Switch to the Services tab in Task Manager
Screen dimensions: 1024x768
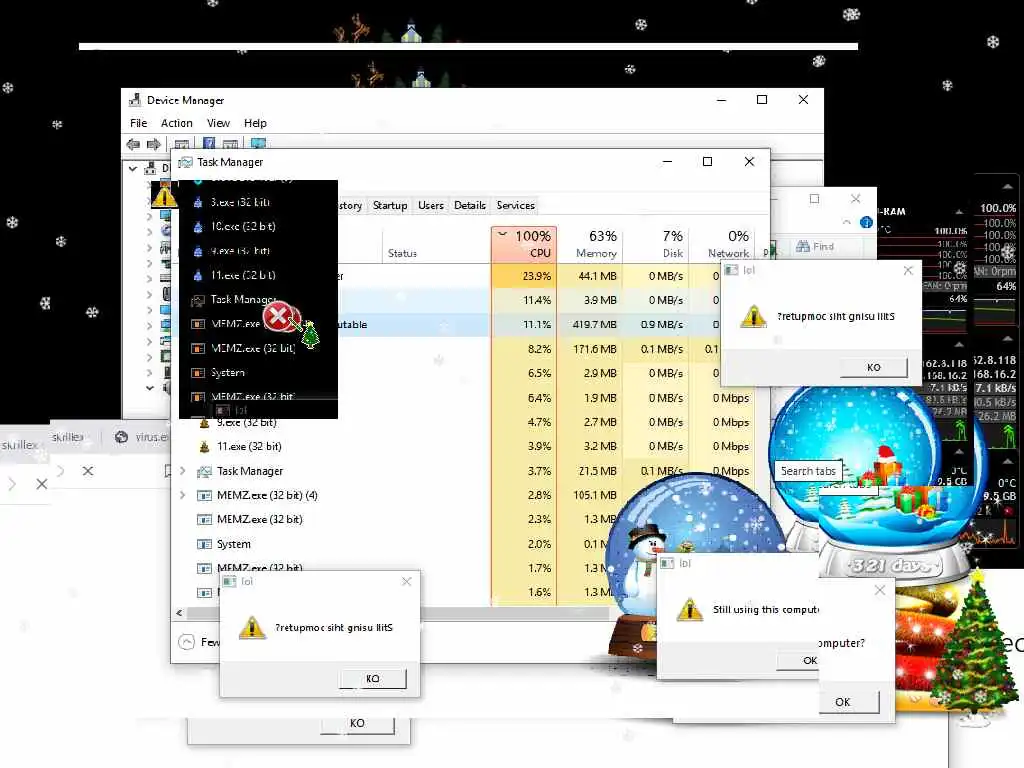point(515,205)
